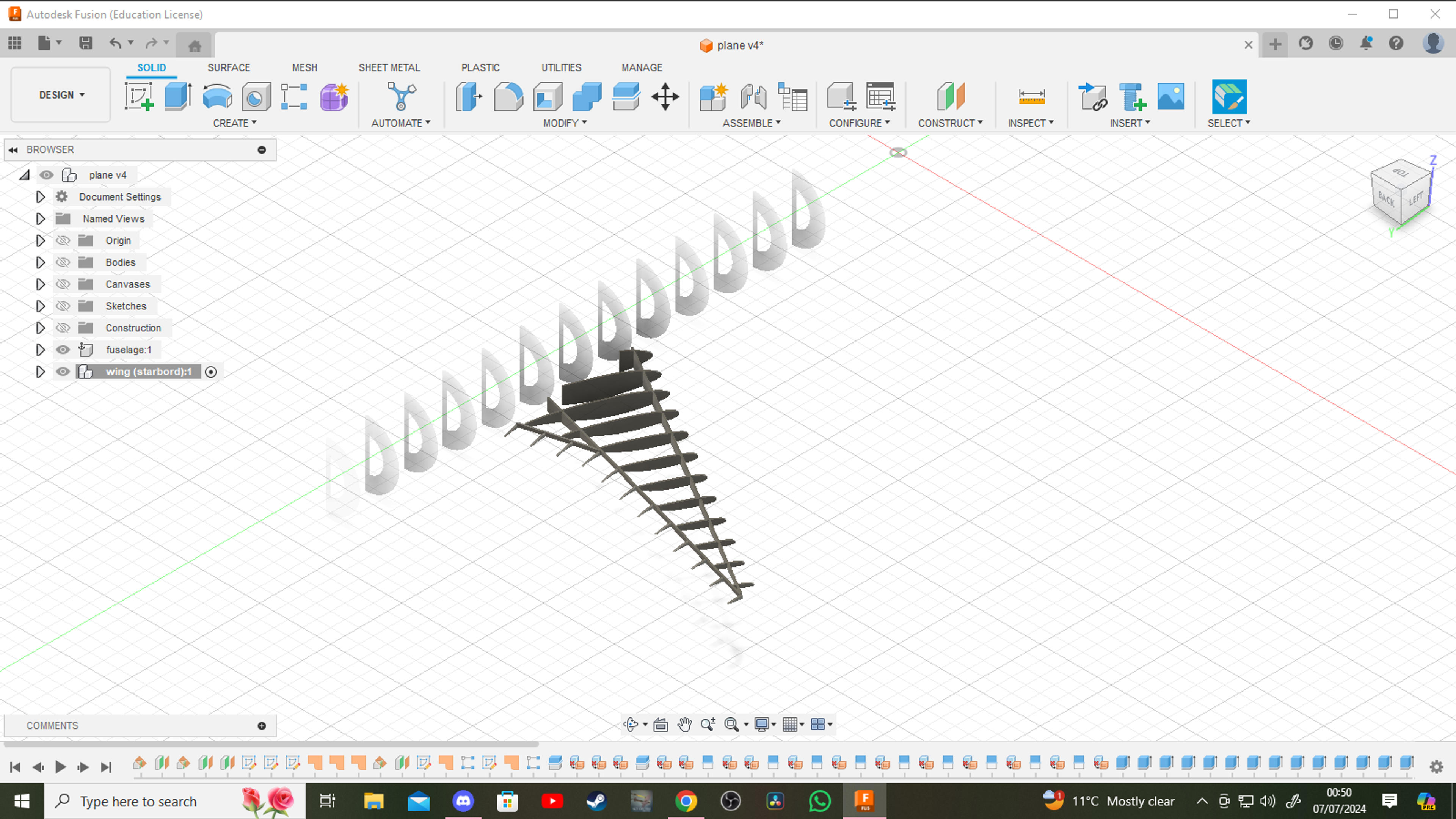The width and height of the screenshot is (1456, 819).
Task: Select the Hole tool icon
Action: coord(256,97)
